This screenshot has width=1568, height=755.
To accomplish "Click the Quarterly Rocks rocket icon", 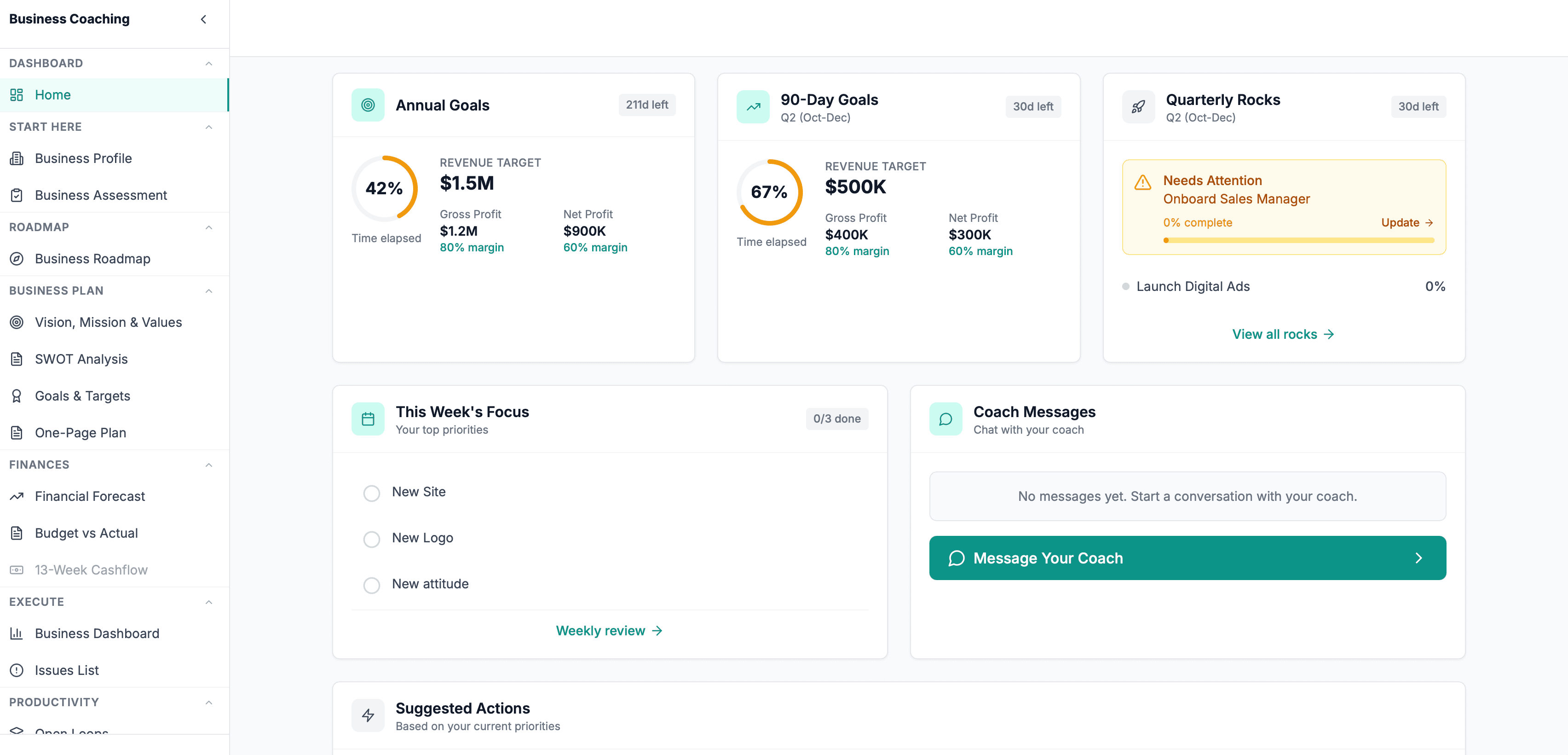I will (x=1138, y=106).
